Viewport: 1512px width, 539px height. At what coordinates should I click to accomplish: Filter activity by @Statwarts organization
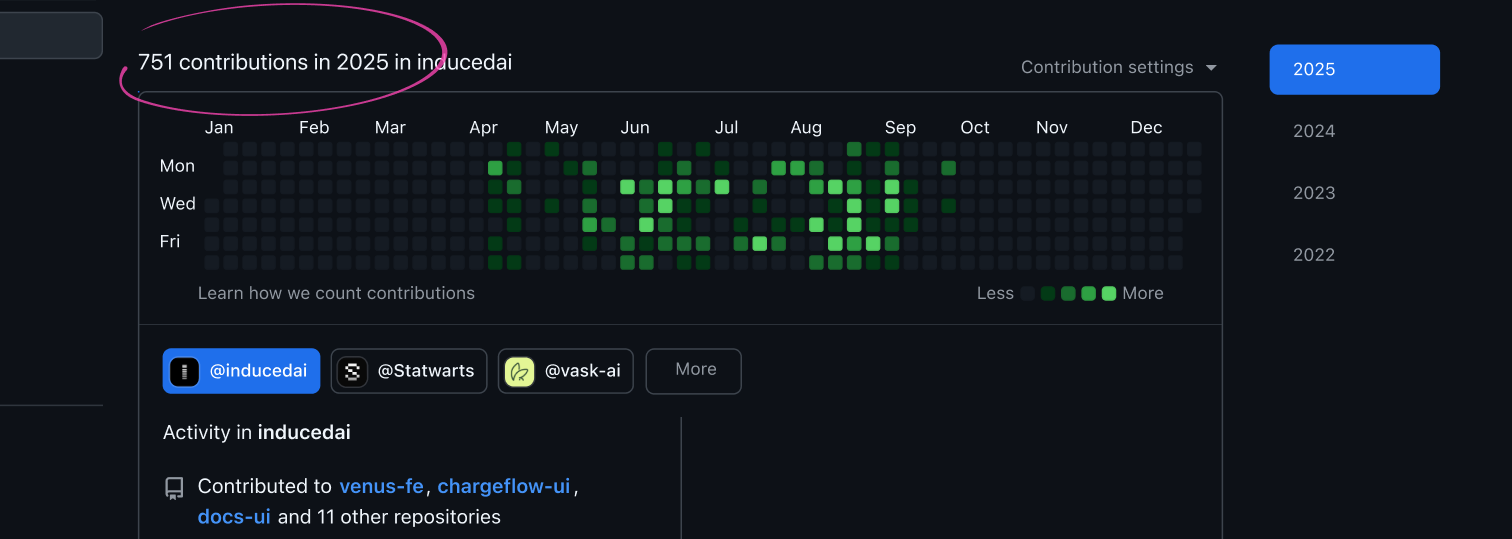[411, 371]
